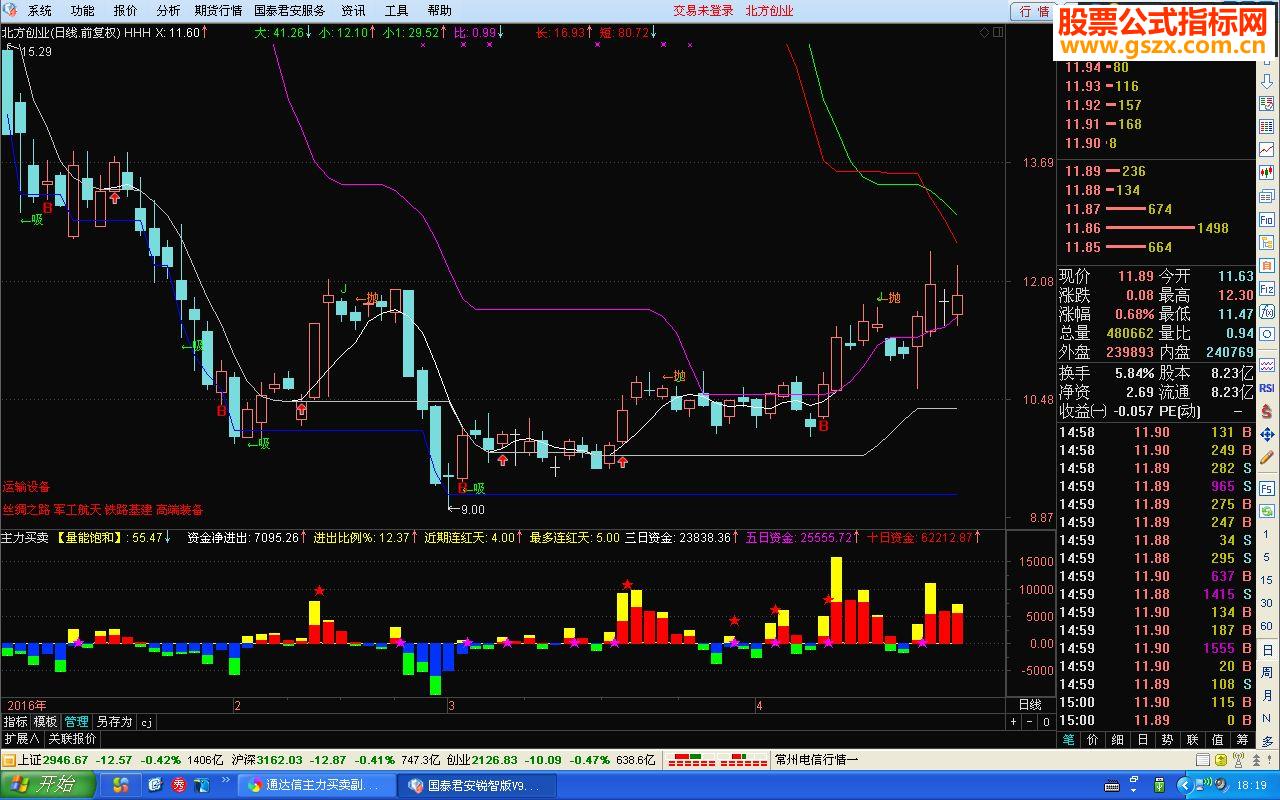
Task: Click the down arrow icon in right toolbar
Action: (x=1267, y=81)
